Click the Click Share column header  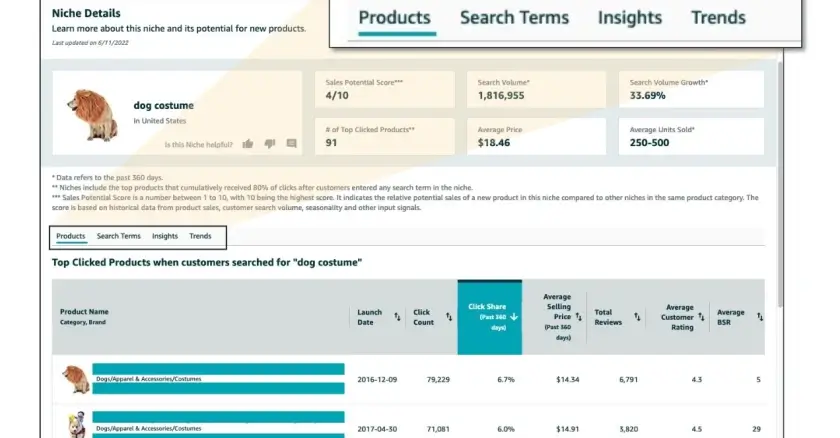490,317
